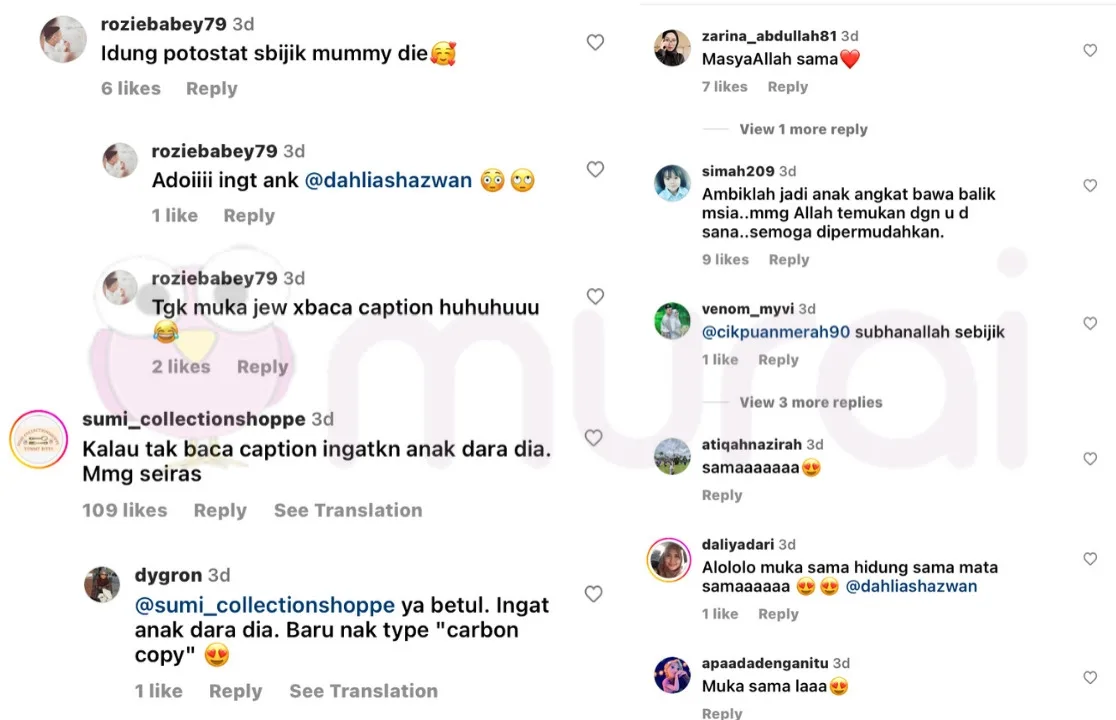Toggle heart on "Tgk muka jew" reply
The height and width of the screenshot is (720, 1116).
pyautogui.click(x=595, y=296)
